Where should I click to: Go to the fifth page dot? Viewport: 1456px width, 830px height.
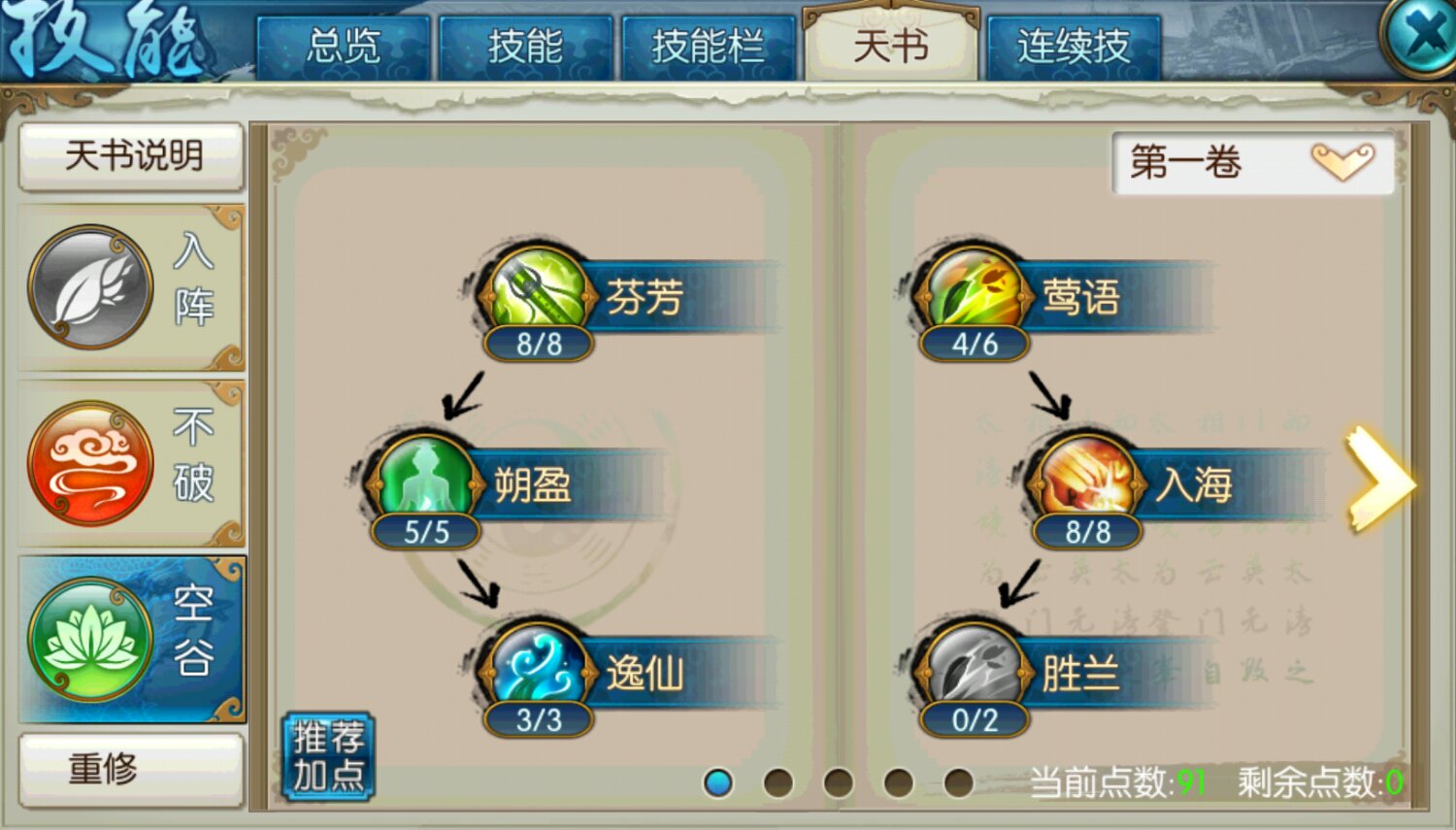pyautogui.click(x=958, y=782)
